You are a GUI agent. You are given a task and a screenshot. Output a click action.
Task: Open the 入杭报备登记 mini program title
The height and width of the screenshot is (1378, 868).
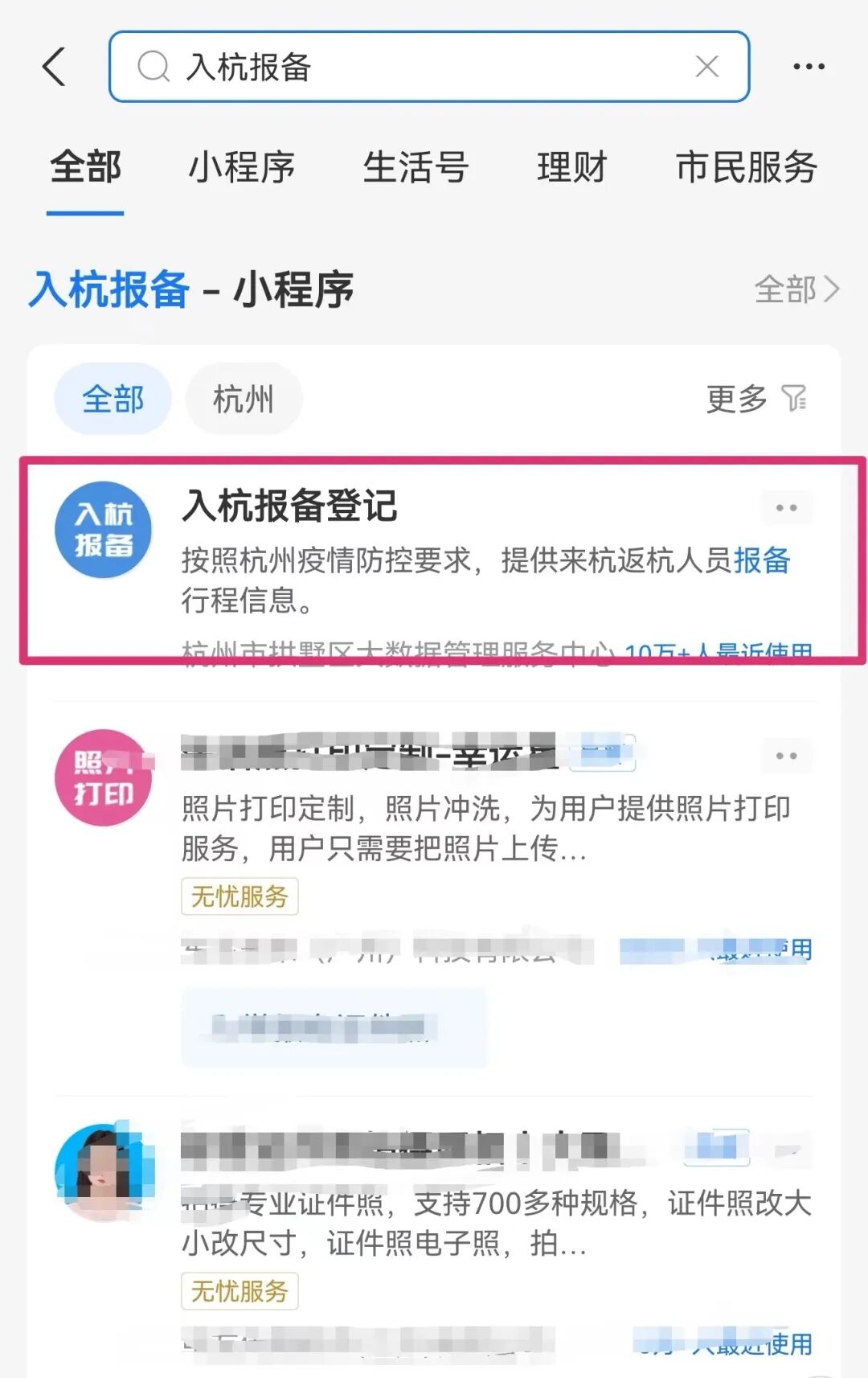[x=289, y=506]
